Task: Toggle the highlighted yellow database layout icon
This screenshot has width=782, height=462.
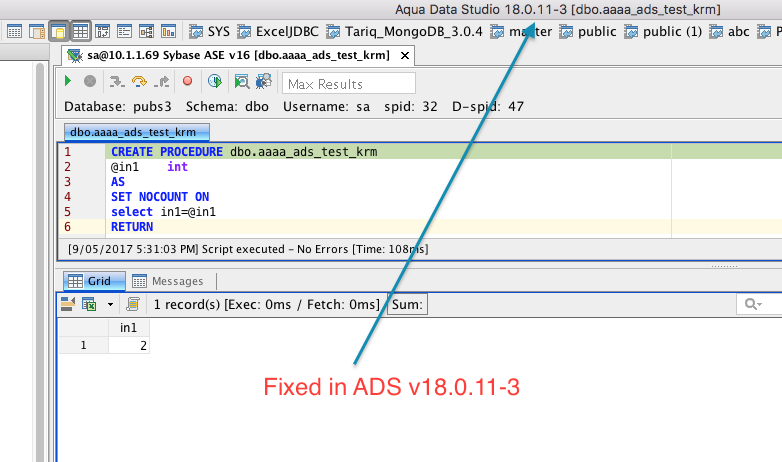Action: point(58,32)
